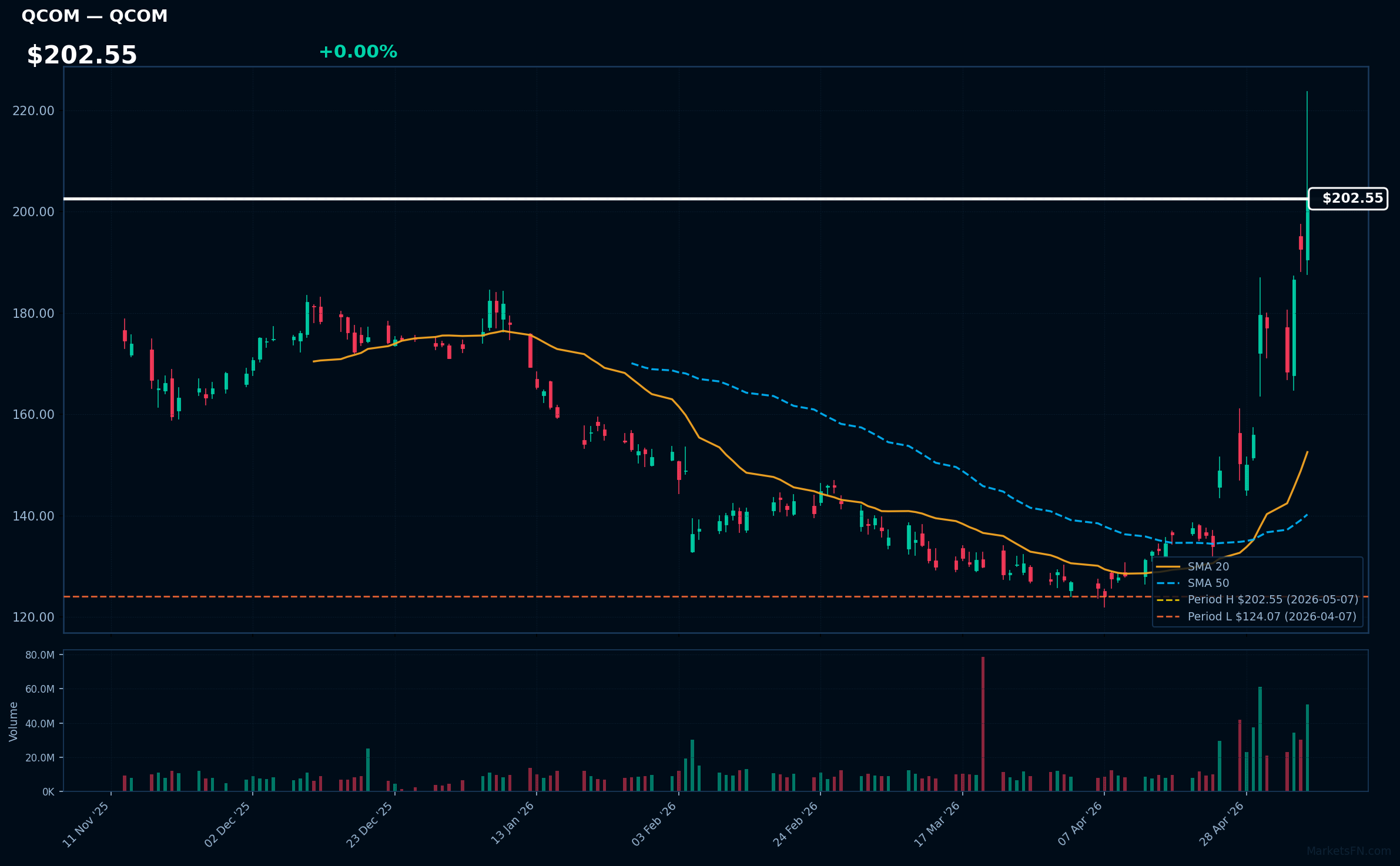Click the Volume axis title
This screenshot has width=1400, height=866.
14,721
